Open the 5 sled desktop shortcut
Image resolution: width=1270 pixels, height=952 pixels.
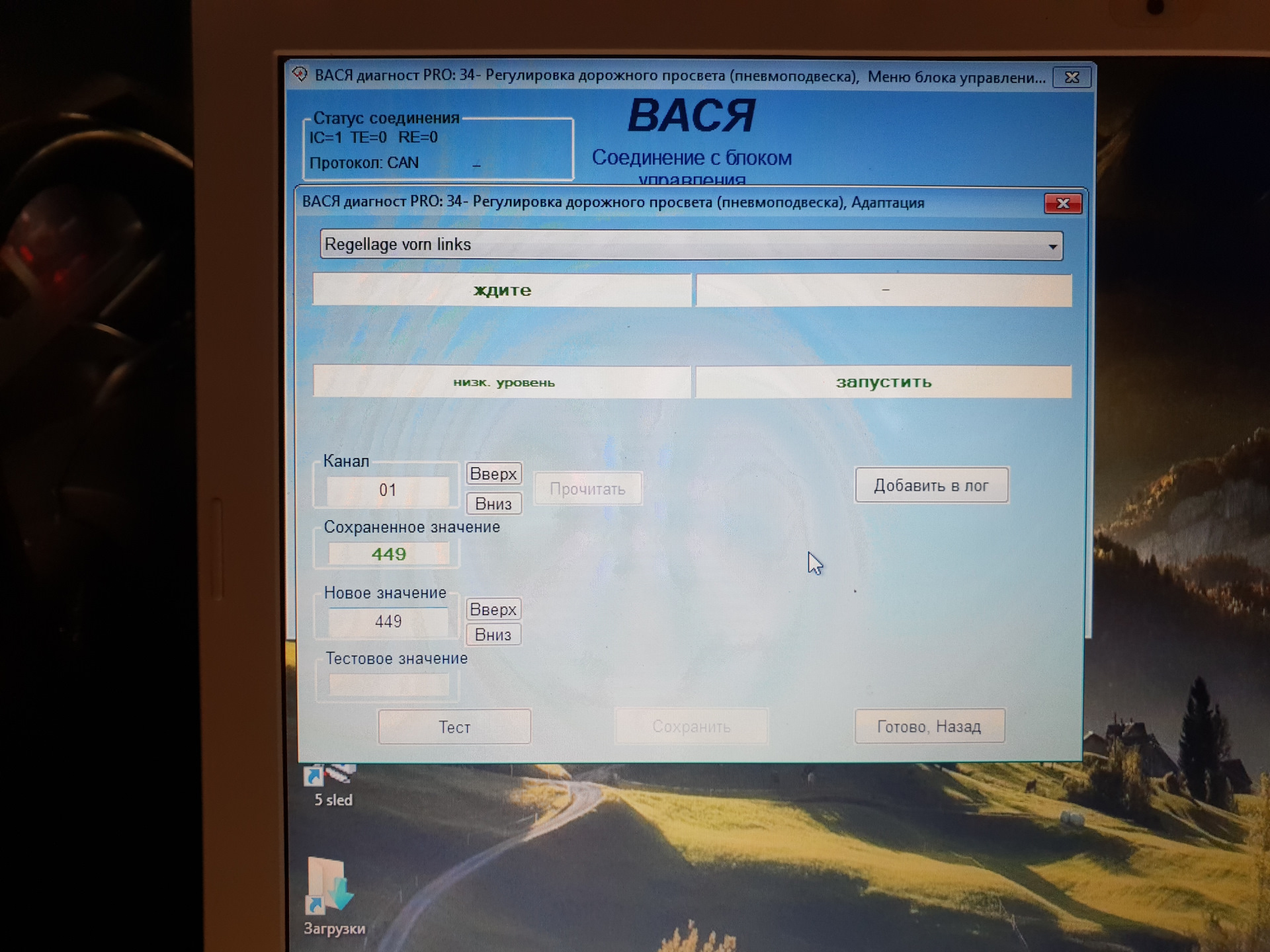click(x=333, y=785)
